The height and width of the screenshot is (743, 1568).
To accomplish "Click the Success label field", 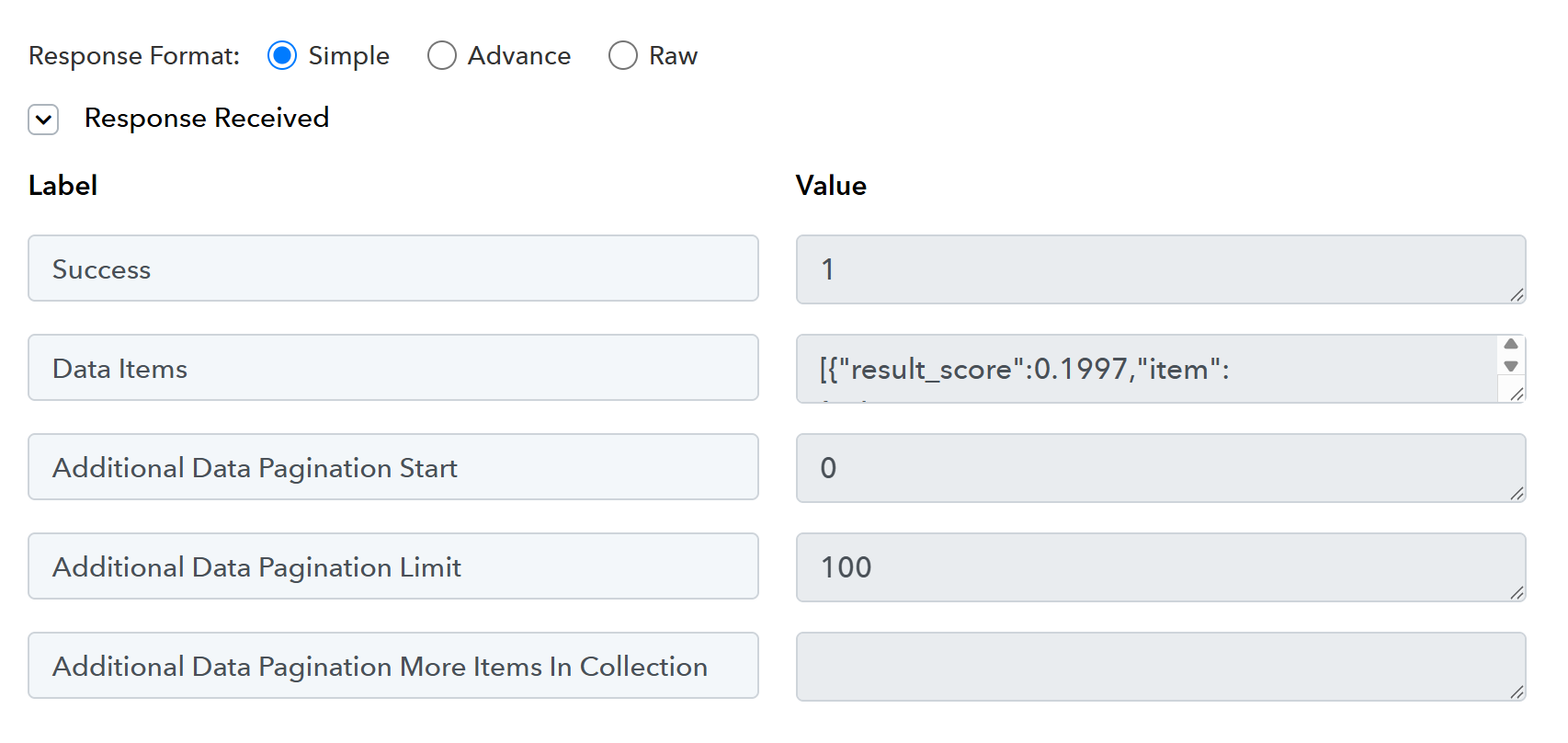I will click(392, 269).
